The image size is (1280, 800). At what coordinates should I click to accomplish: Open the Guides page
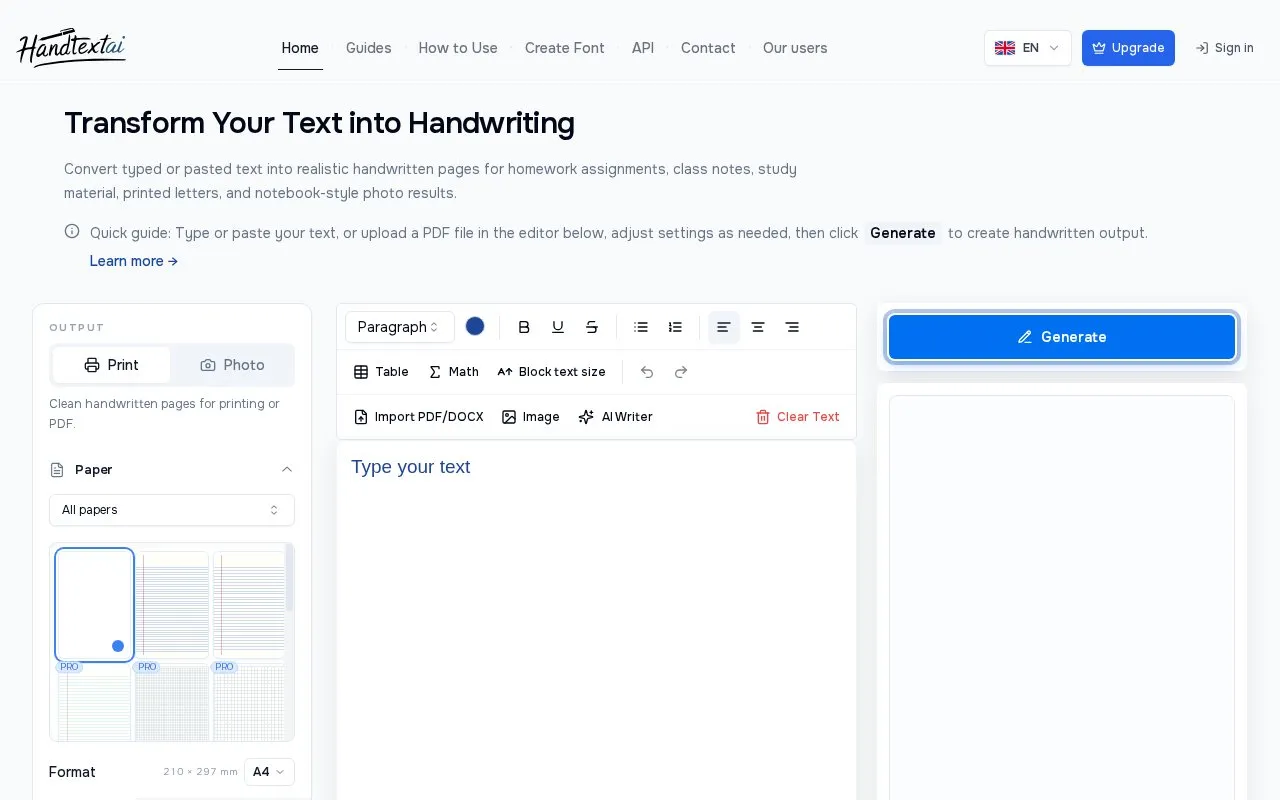click(369, 48)
